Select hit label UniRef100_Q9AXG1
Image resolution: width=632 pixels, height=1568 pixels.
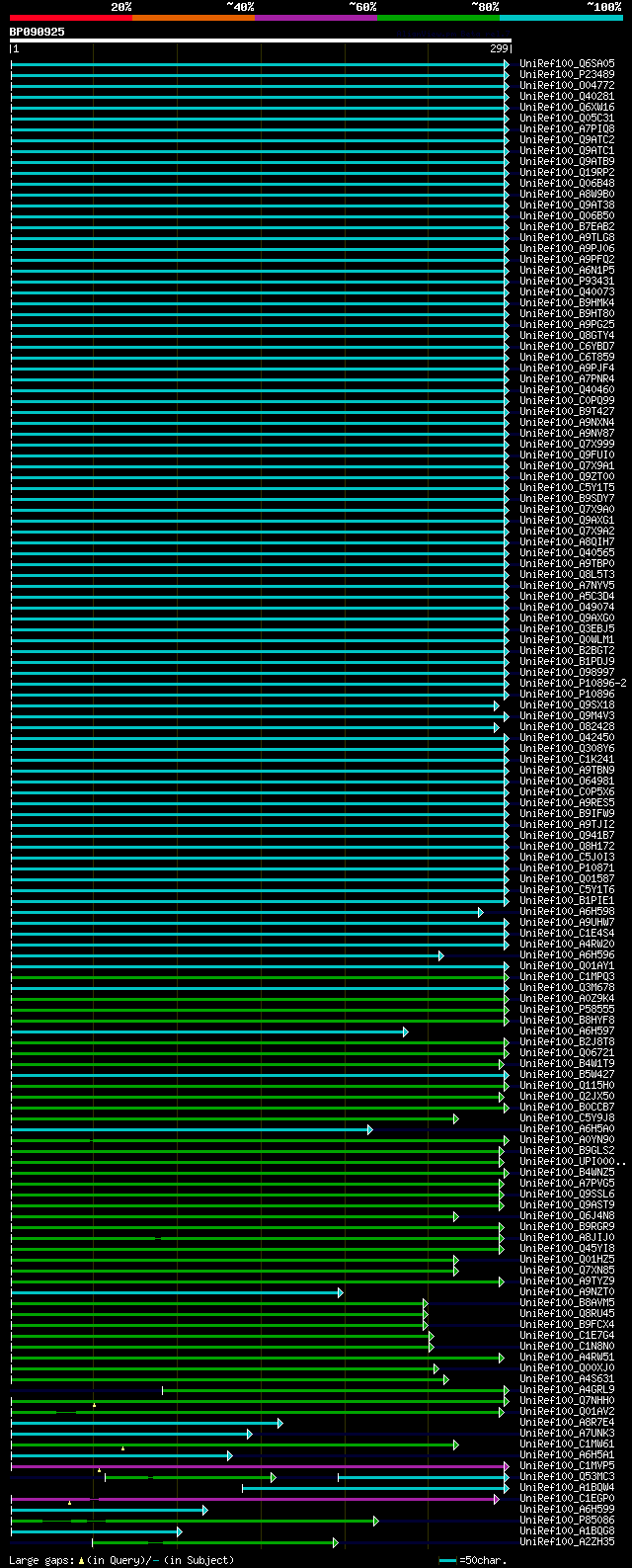[x=567, y=520]
